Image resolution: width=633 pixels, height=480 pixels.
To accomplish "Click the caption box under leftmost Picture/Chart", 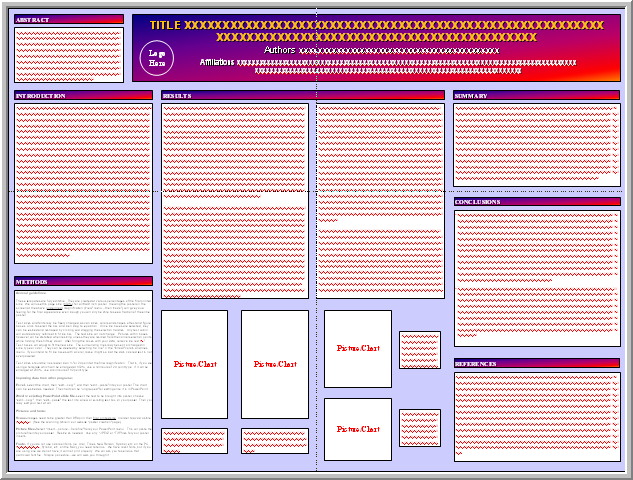I will [x=194, y=441].
